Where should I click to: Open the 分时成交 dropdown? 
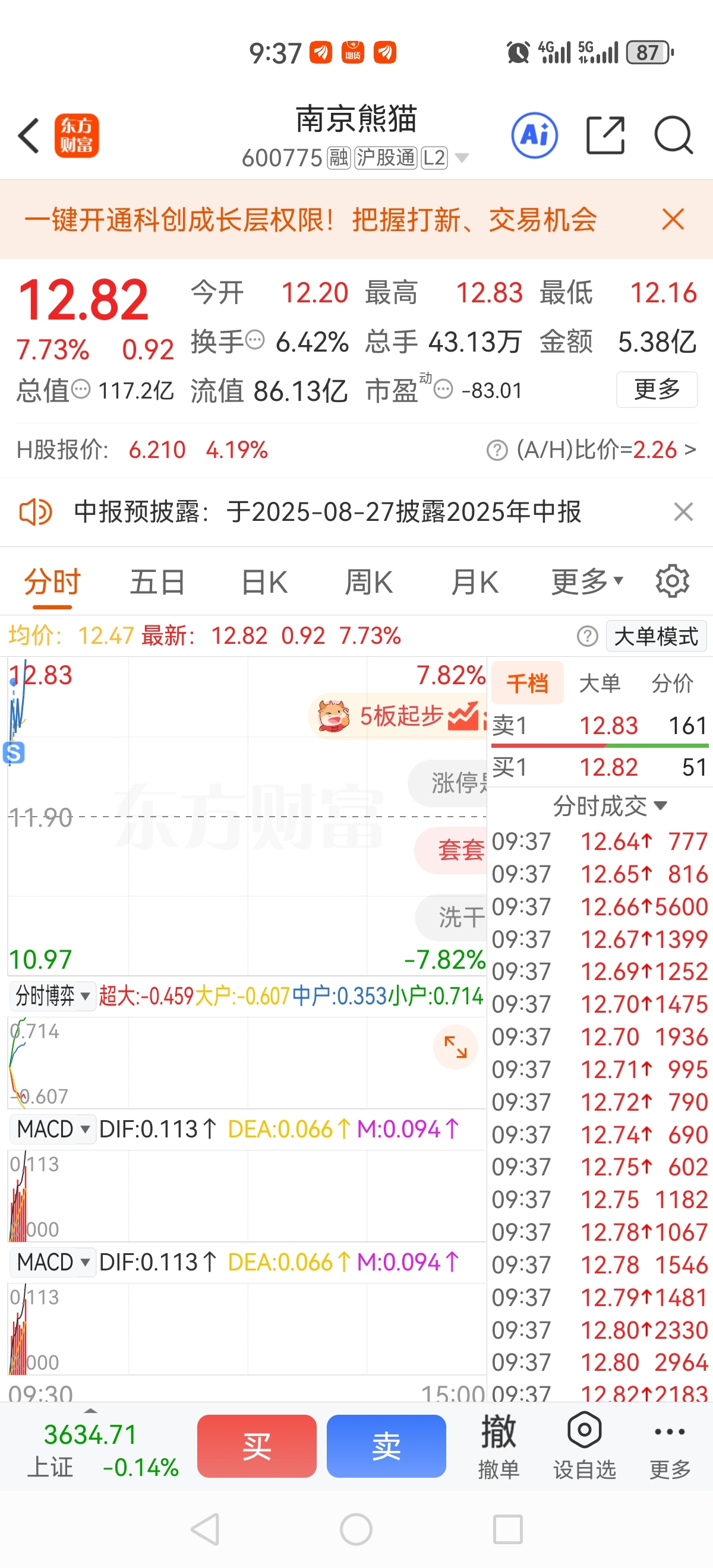pyautogui.click(x=610, y=806)
